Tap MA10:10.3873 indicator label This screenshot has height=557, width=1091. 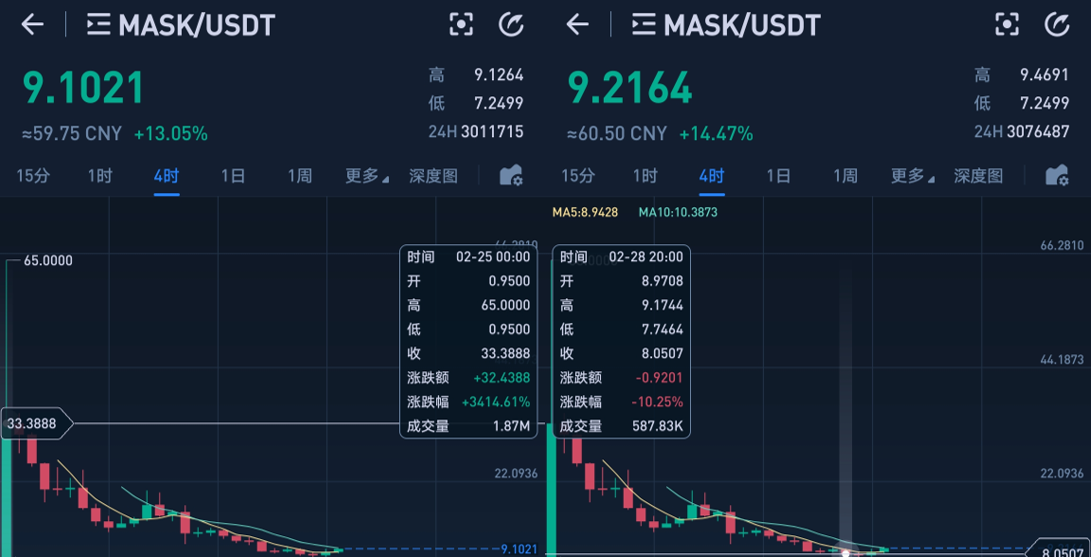point(678,212)
